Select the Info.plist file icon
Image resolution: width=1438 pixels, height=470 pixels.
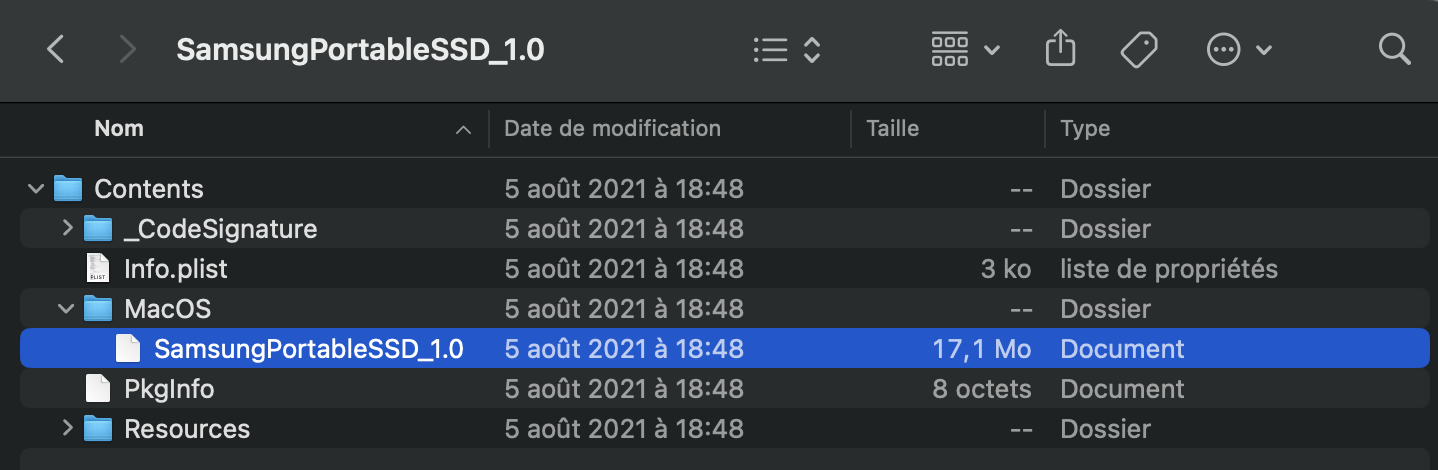click(98, 269)
